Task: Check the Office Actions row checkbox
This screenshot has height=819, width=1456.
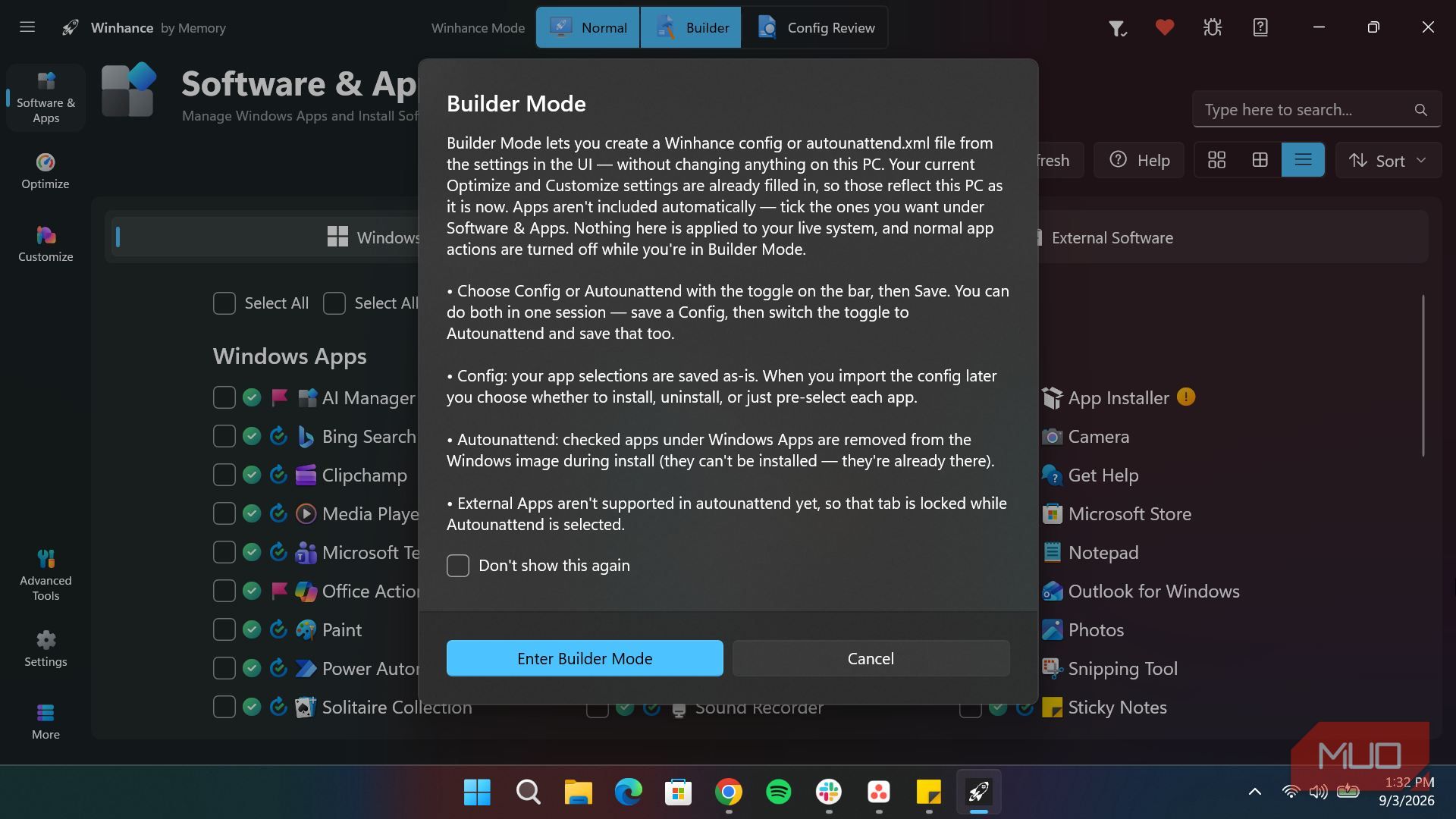Action: click(224, 591)
